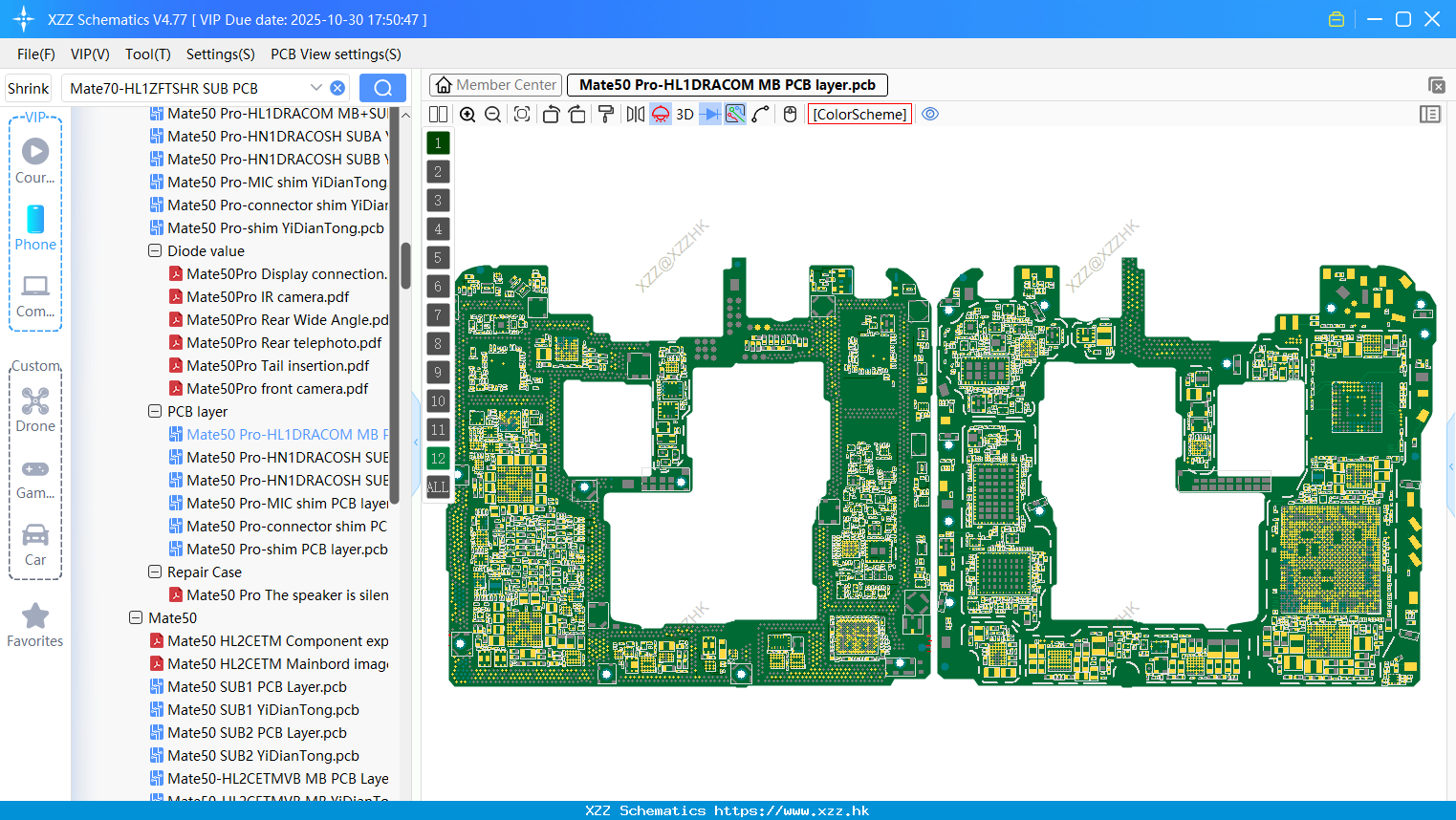The height and width of the screenshot is (820, 1456).
Task: Open Mate50Pro Rear telephoto.pdf
Action: (x=275, y=342)
